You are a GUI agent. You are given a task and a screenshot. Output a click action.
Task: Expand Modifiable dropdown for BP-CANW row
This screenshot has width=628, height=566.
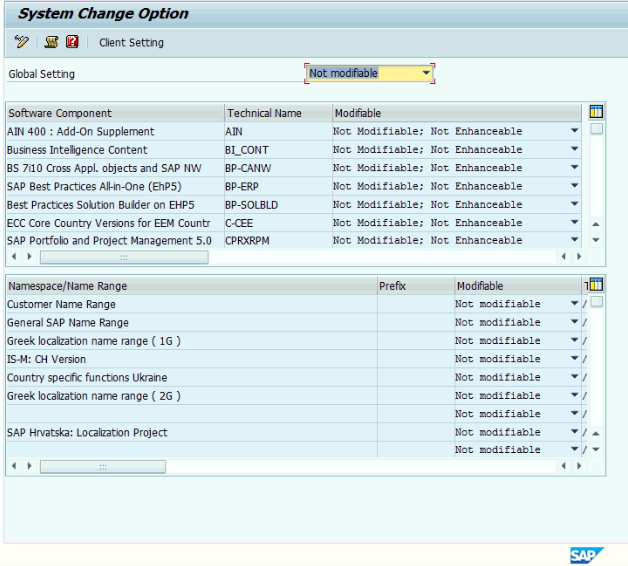coord(574,168)
